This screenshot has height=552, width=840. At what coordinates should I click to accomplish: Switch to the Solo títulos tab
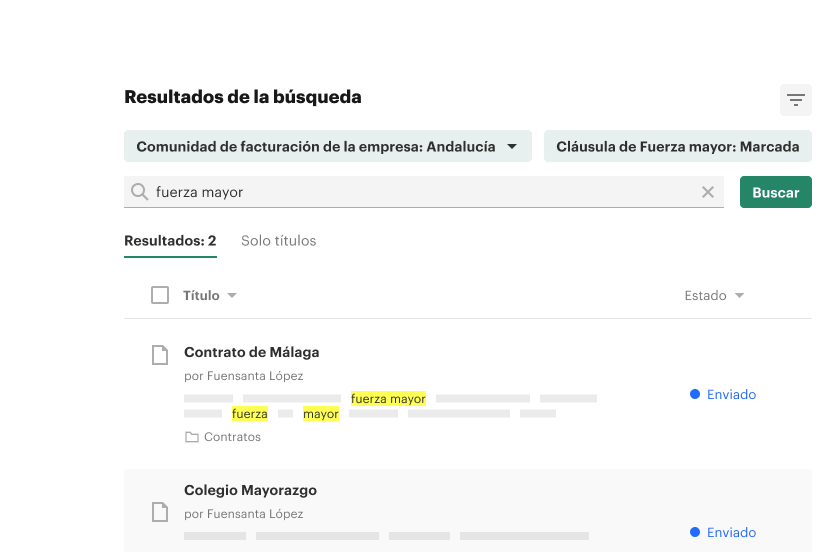279,241
